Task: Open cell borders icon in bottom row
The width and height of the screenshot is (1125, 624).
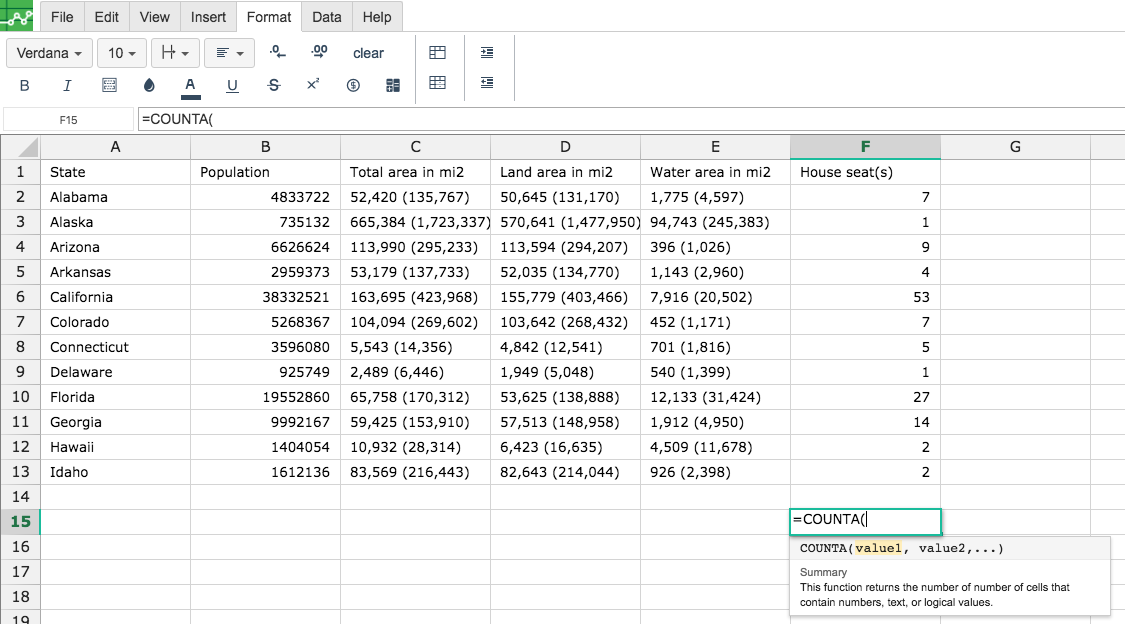Action: [x=109, y=86]
